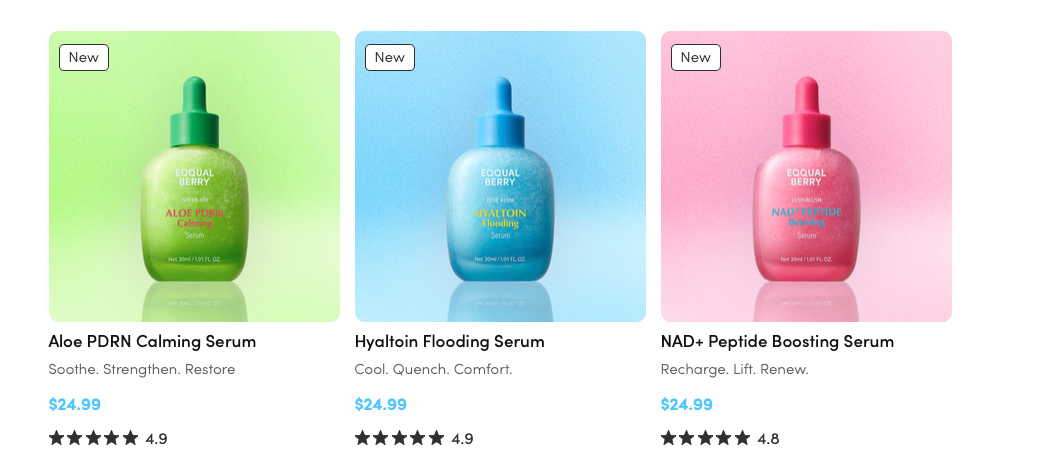Click the star rating under Hyaltoin Flooding Serum
The image size is (1057, 457).
pos(400,438)
